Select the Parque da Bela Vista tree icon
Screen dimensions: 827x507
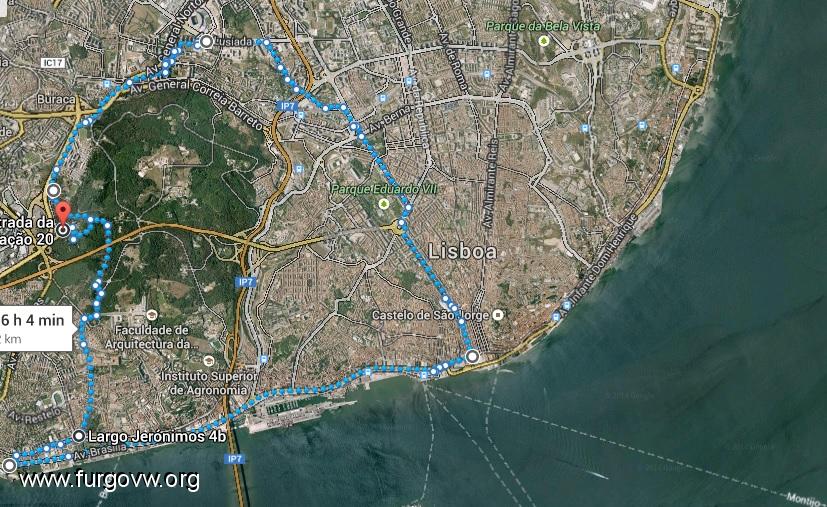pyautogui.click(x=544, y=40)
